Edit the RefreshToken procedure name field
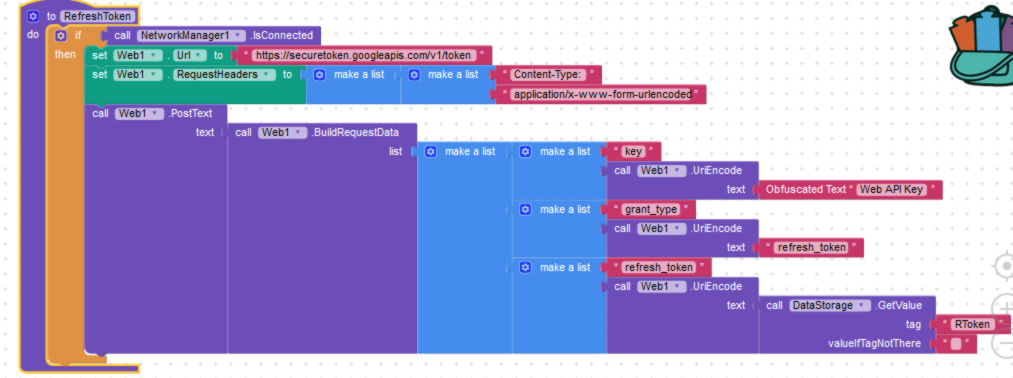 point(98,16)
